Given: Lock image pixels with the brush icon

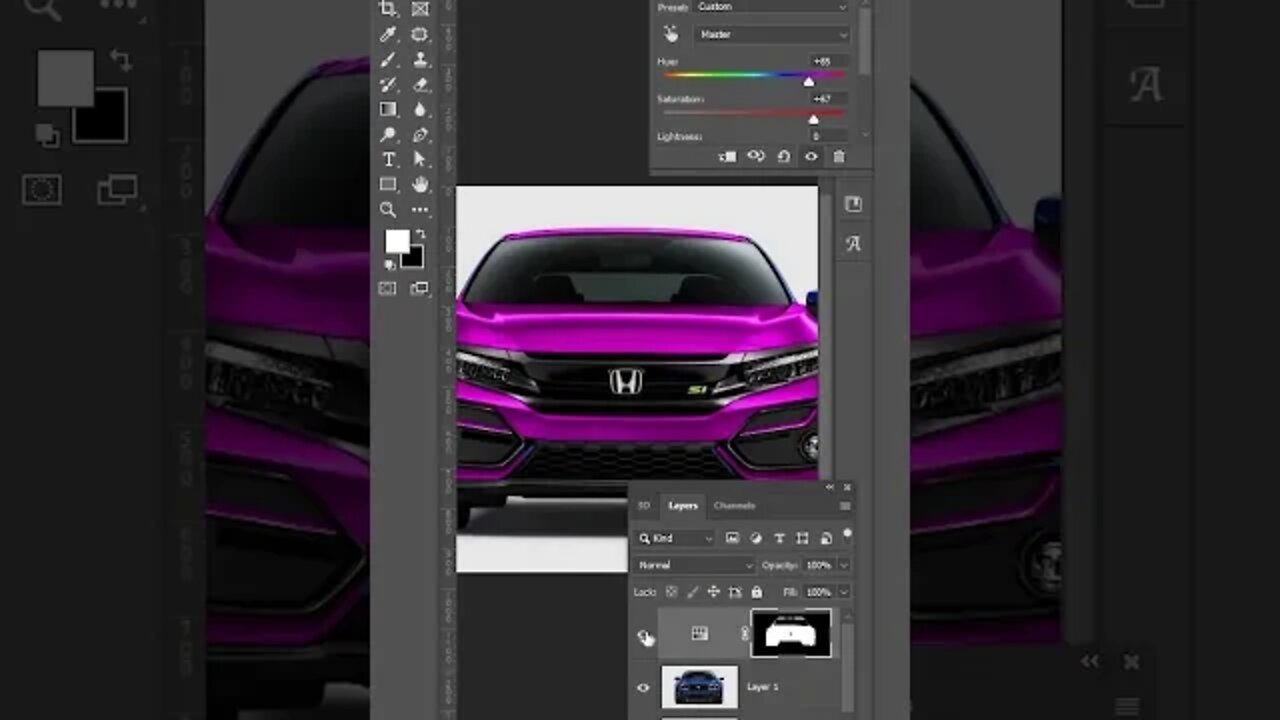Looking at the screenshot, I should (x=692, y=592).
